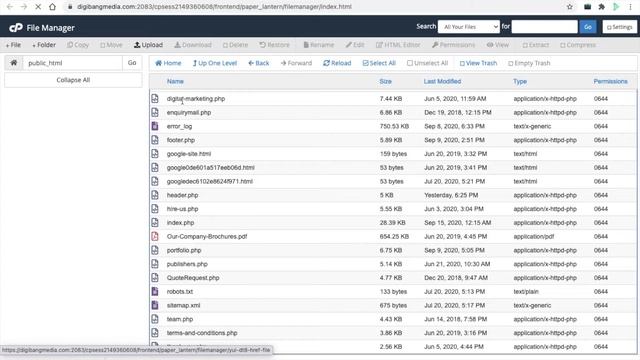Open Settings button in header

coord(620,27)
